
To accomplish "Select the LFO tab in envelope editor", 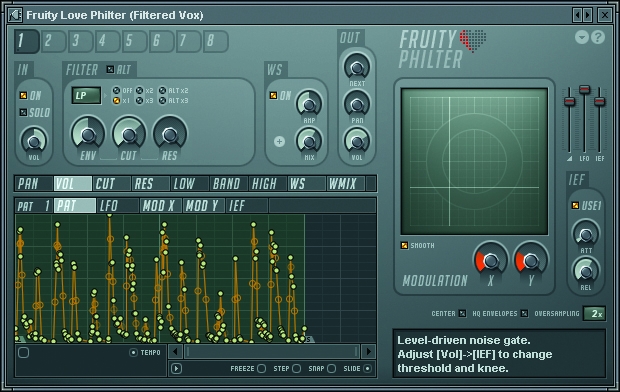I will [x=118, y=206].
